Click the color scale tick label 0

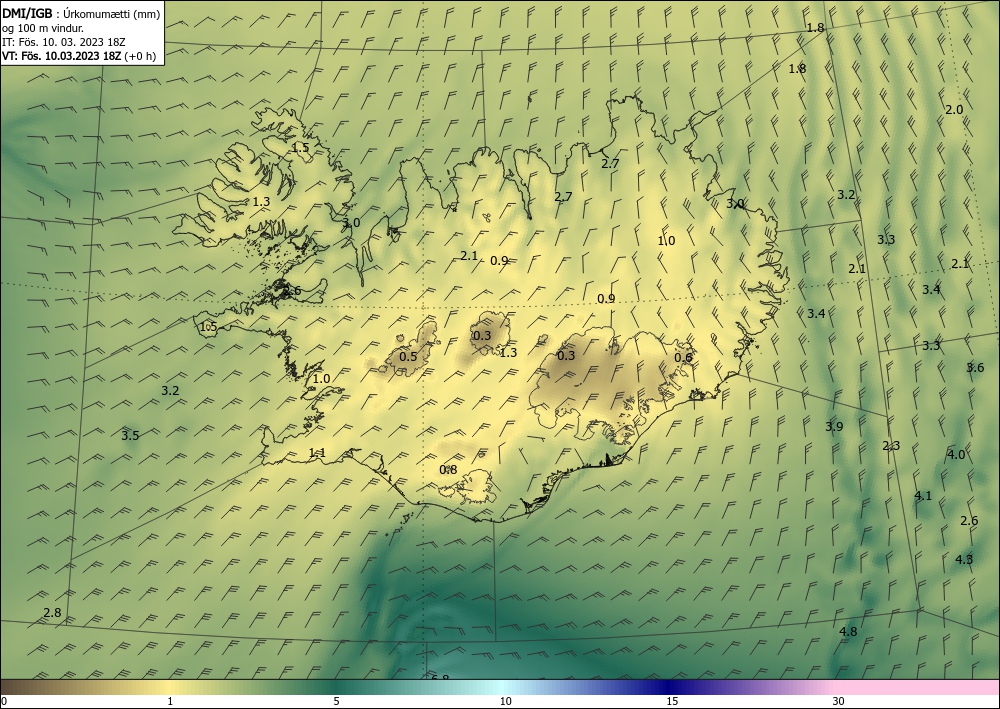click(4, 701)
